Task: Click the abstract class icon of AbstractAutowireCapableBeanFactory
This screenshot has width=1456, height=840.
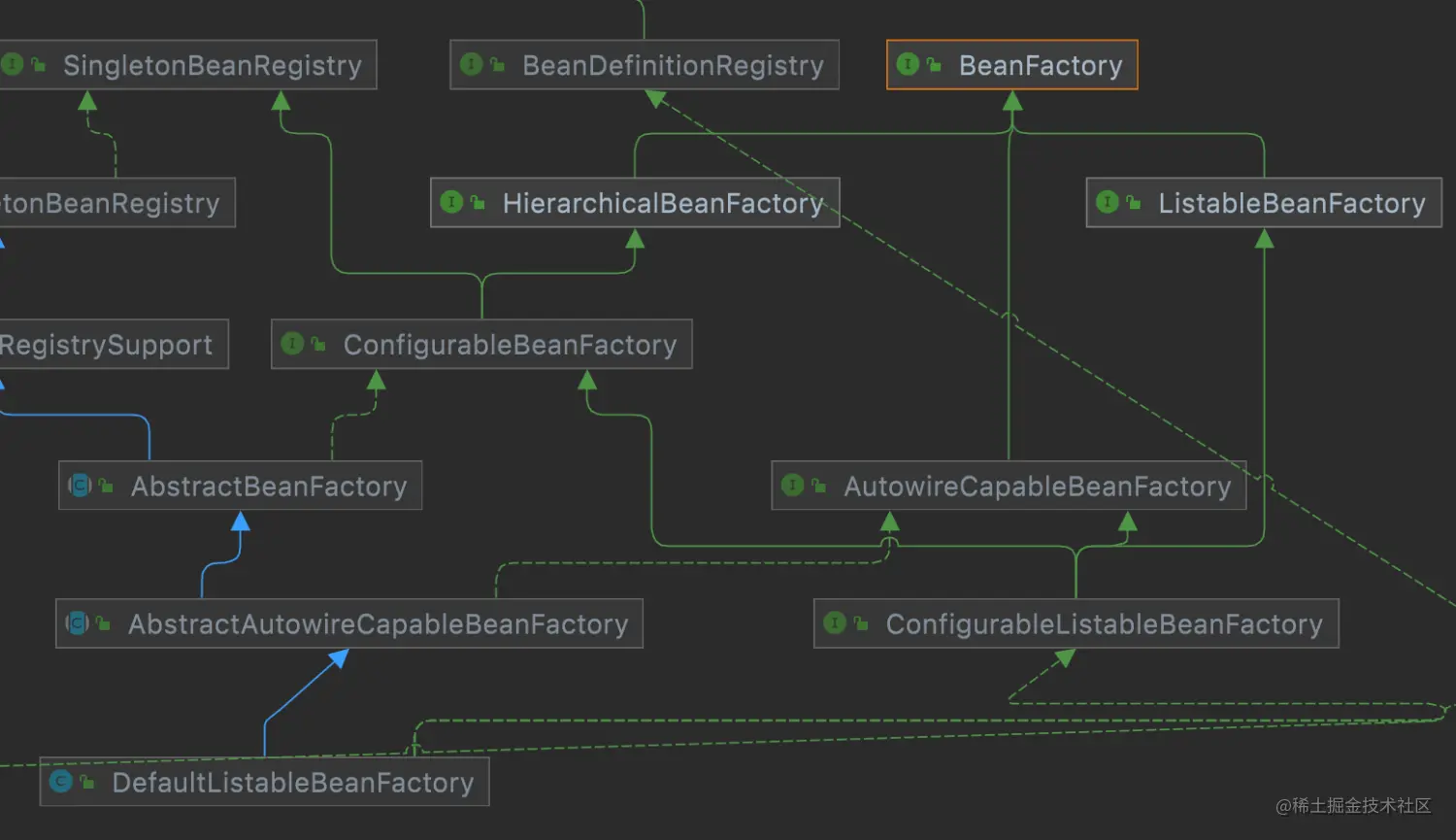Action: (77, 622)
